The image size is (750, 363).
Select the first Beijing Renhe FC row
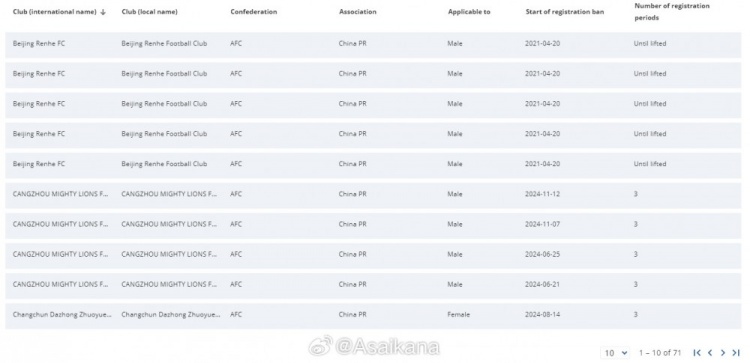[373, 44]
